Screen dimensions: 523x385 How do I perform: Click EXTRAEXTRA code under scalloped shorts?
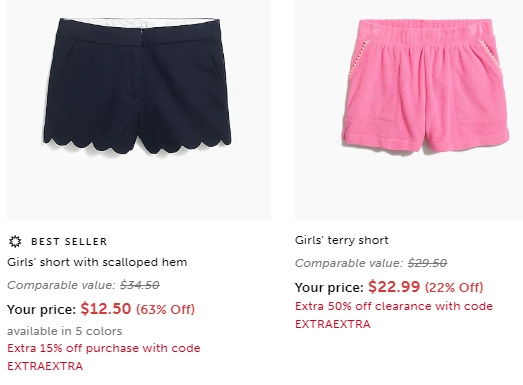pos(45,366)
